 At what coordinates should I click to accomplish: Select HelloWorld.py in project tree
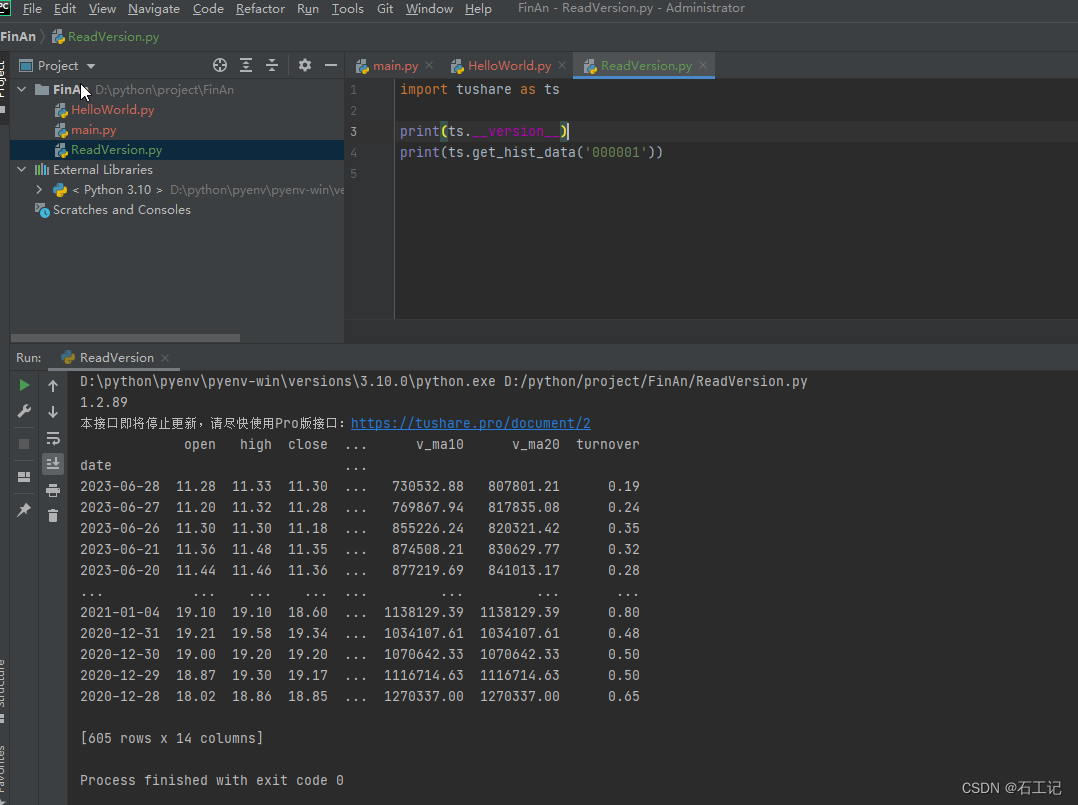(x=112, y=110)
